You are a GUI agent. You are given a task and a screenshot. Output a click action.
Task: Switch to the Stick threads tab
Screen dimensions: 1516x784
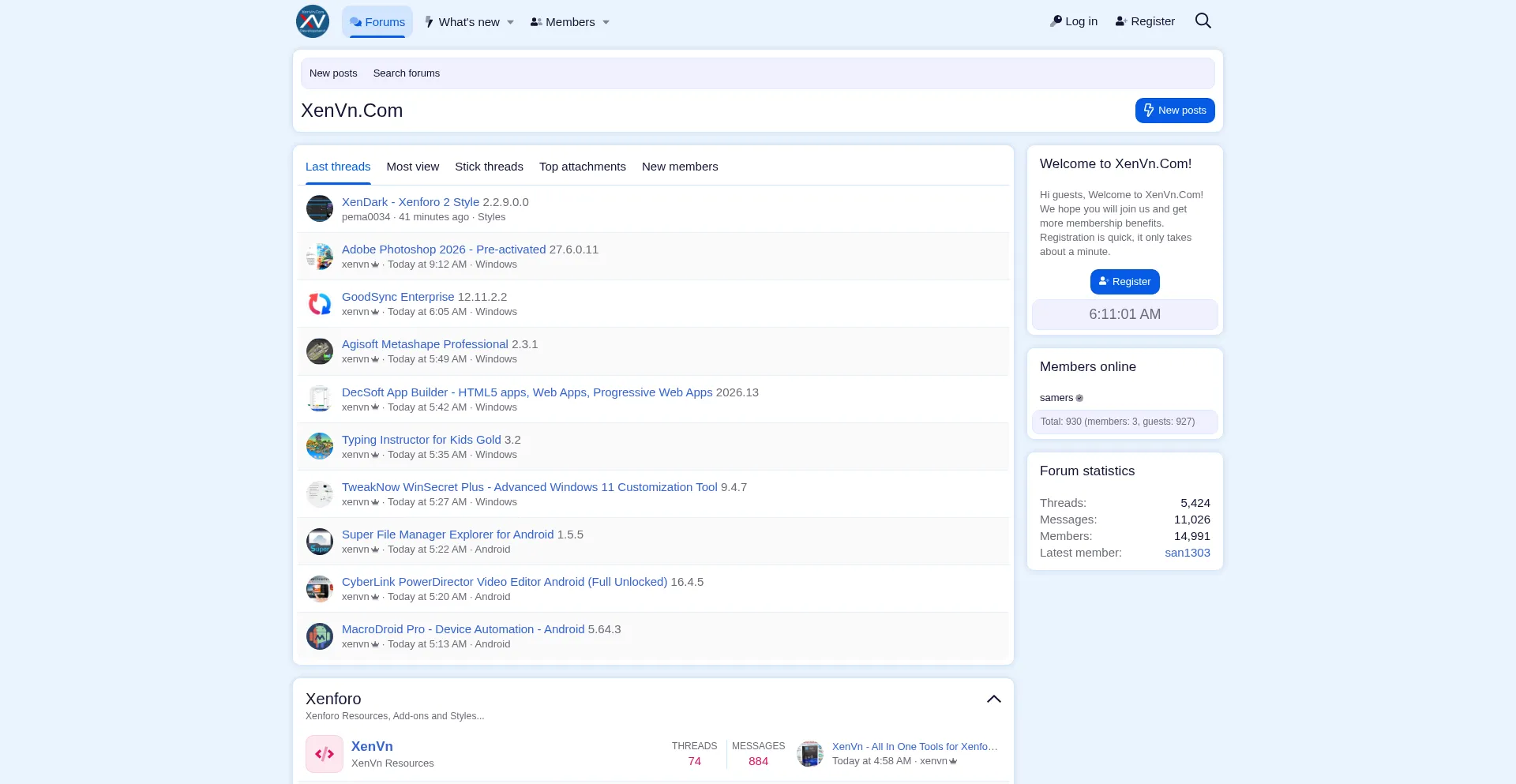[x=489, y=167]
